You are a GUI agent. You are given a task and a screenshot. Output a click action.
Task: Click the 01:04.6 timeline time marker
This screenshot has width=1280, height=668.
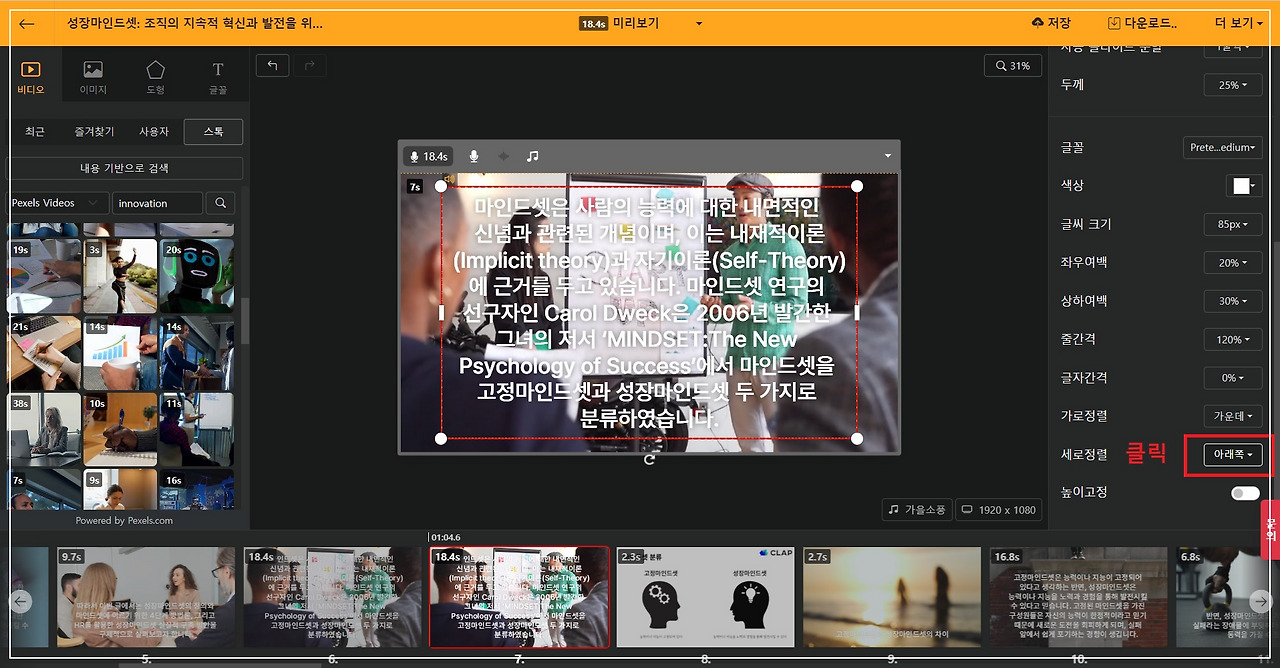click(448, 537)
